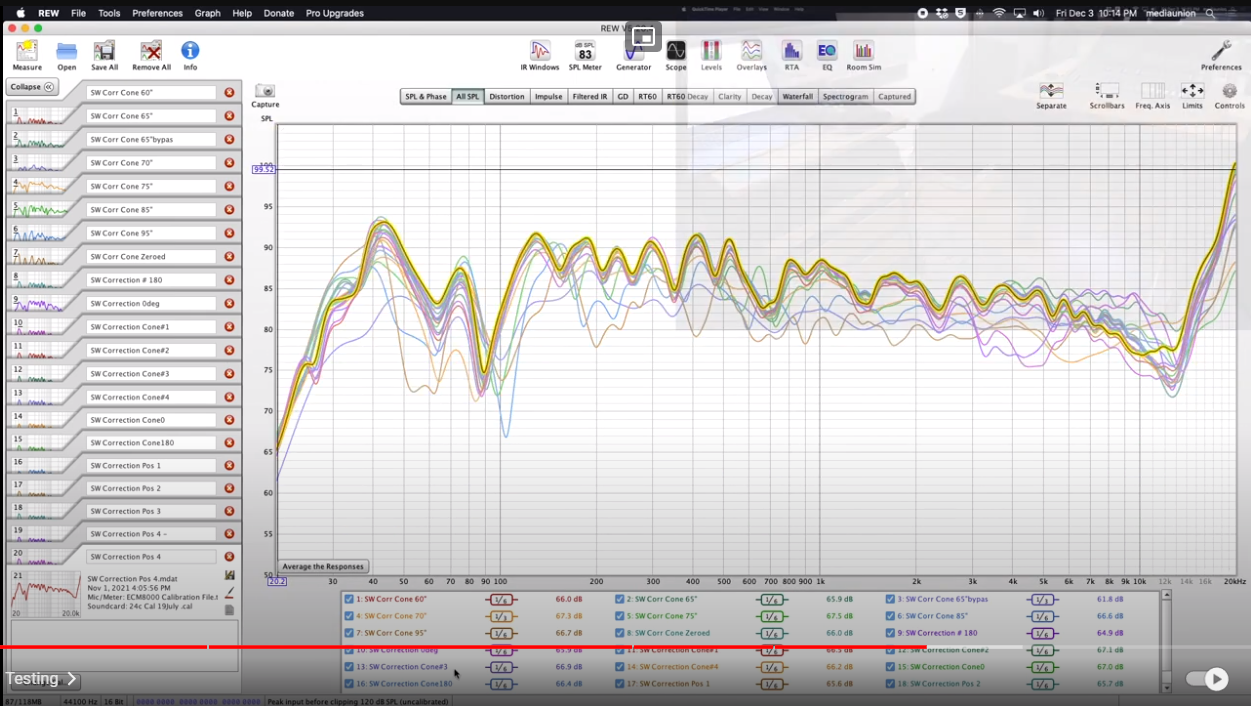Open the IR Windows tool

[x=540, y=52]
